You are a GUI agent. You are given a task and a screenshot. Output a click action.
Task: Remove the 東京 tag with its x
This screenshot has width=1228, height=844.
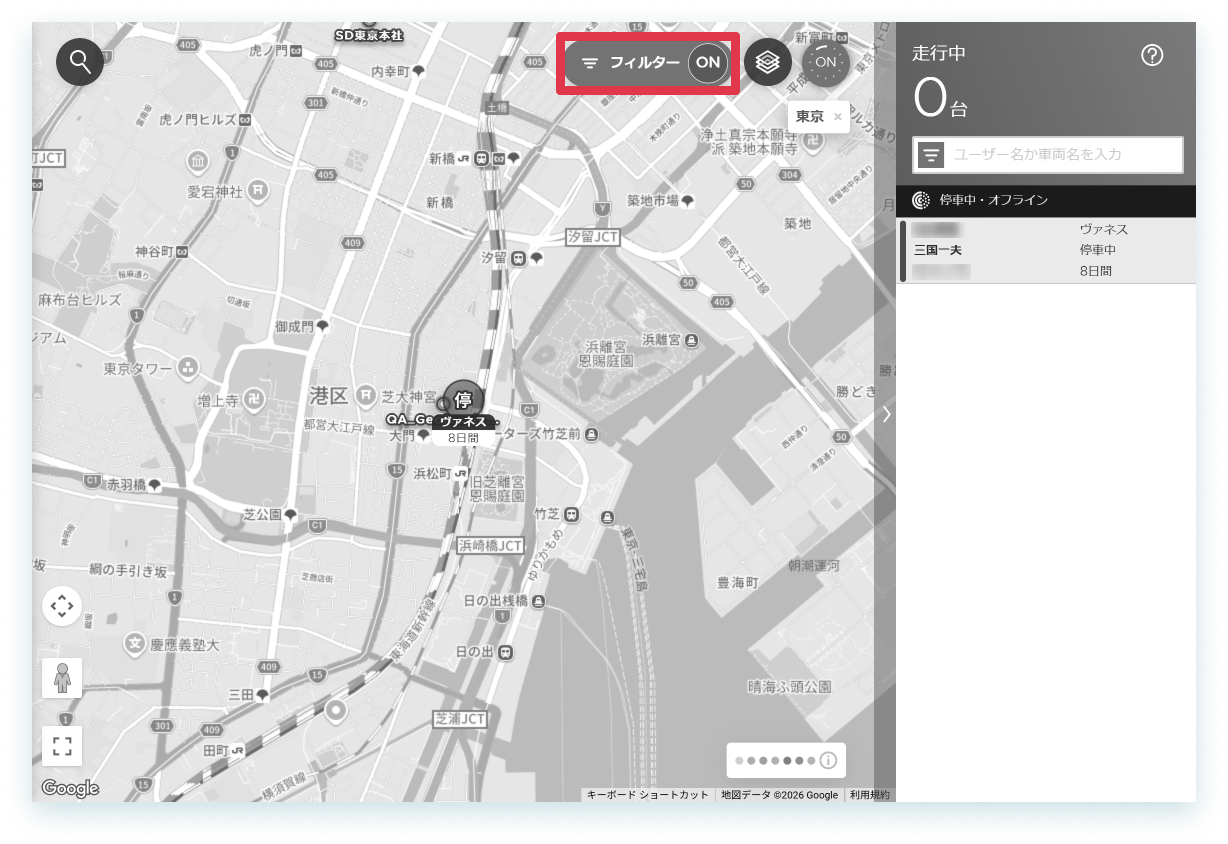(x=838, y=117)
